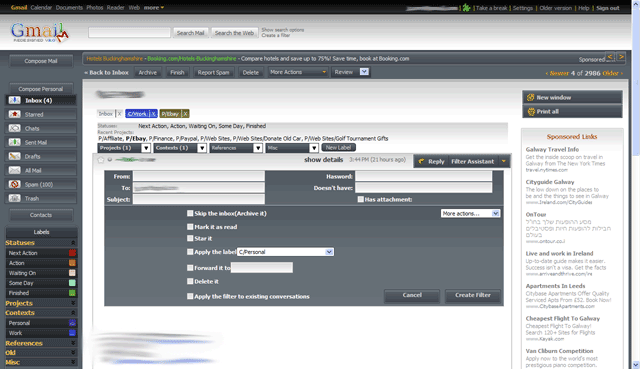Check Apply filter to existing conversations
Screen dimensions: 640x369
[x=190, y=296]
